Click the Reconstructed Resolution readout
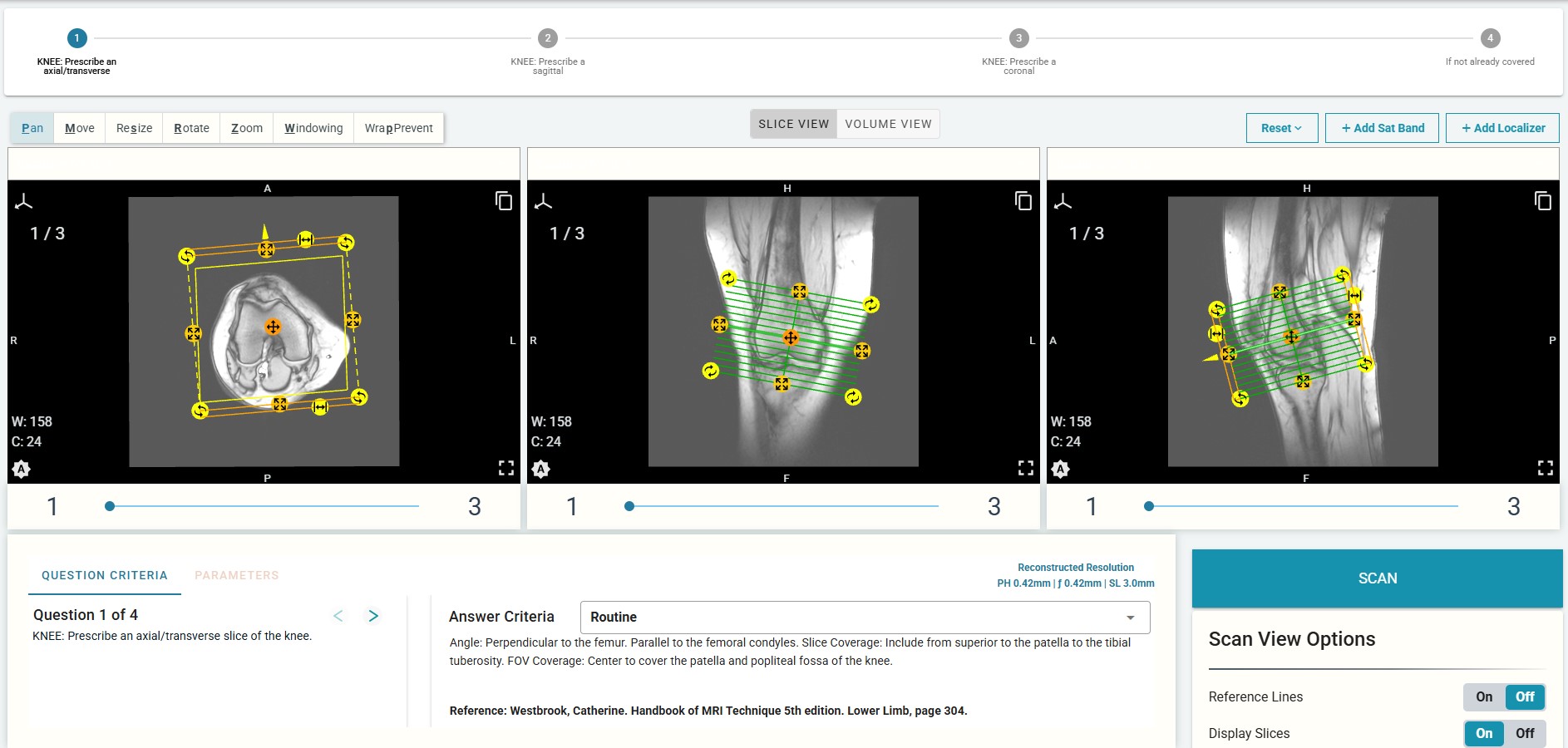 (x=1076, y=575)
